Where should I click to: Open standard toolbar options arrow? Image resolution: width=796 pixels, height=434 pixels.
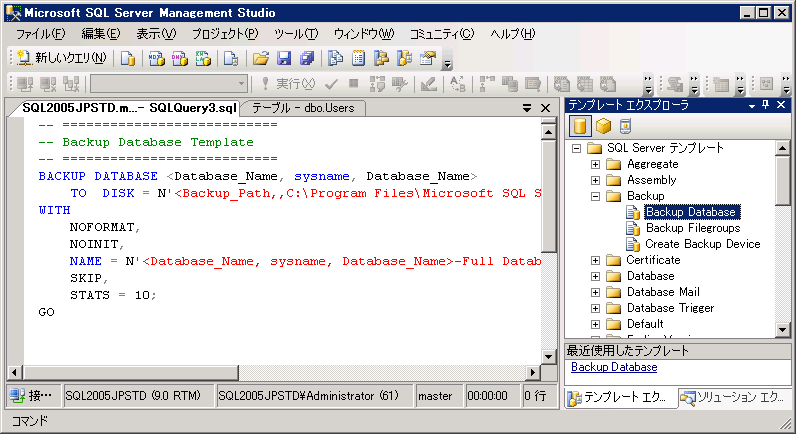tap(447, 63)
